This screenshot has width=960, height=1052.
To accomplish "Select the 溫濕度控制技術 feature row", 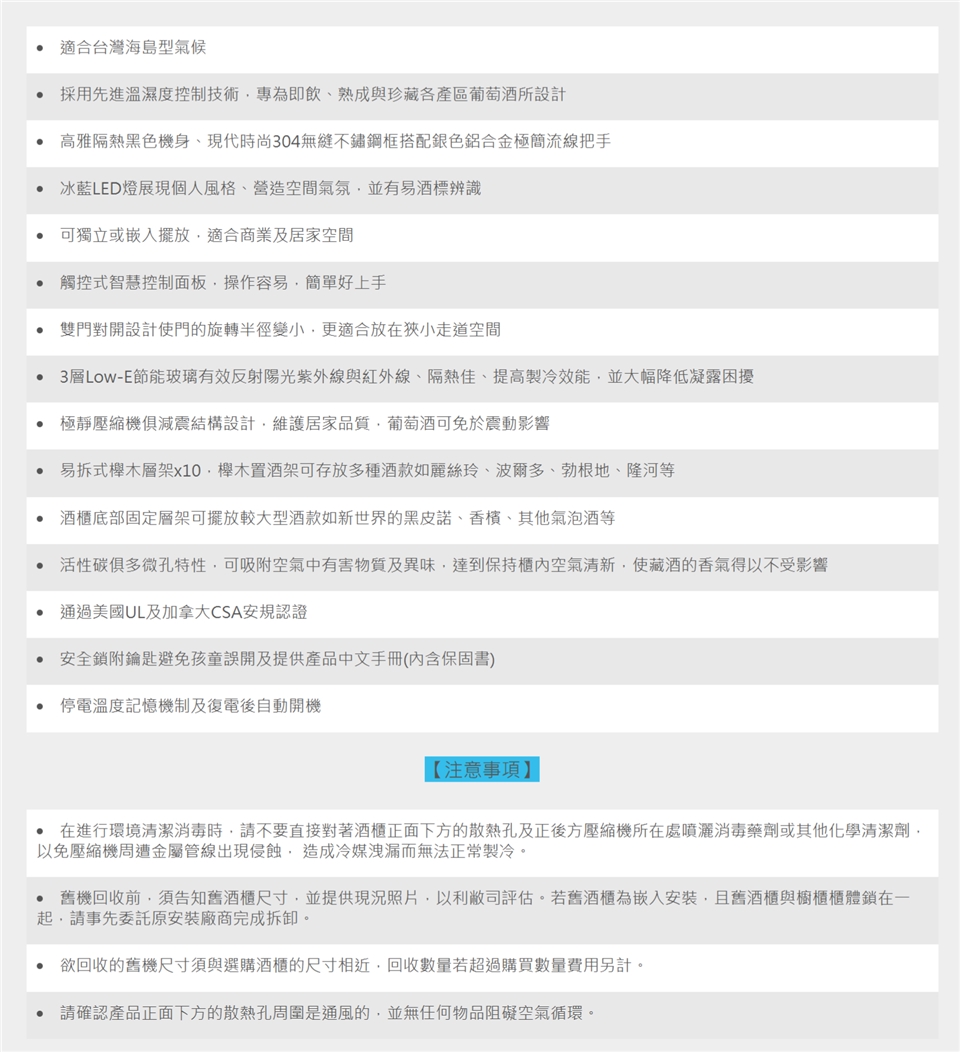I will 312,95.
